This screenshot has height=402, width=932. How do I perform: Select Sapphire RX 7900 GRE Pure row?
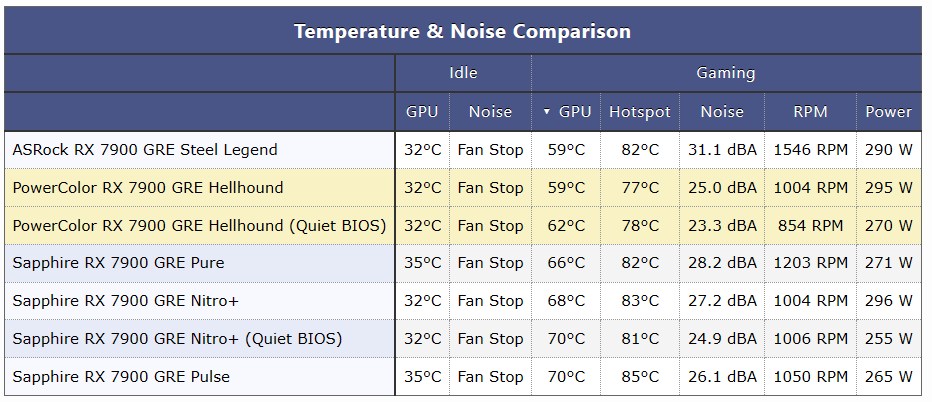(x=118, y=263)
